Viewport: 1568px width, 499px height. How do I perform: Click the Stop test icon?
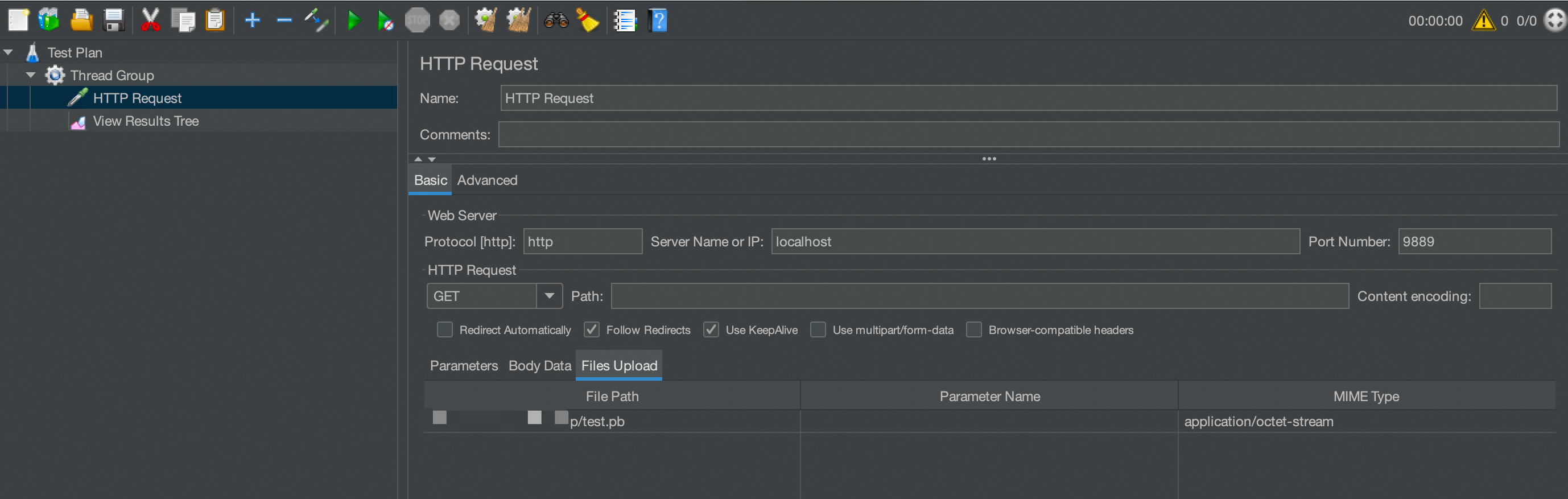click(x=418, y=20)
